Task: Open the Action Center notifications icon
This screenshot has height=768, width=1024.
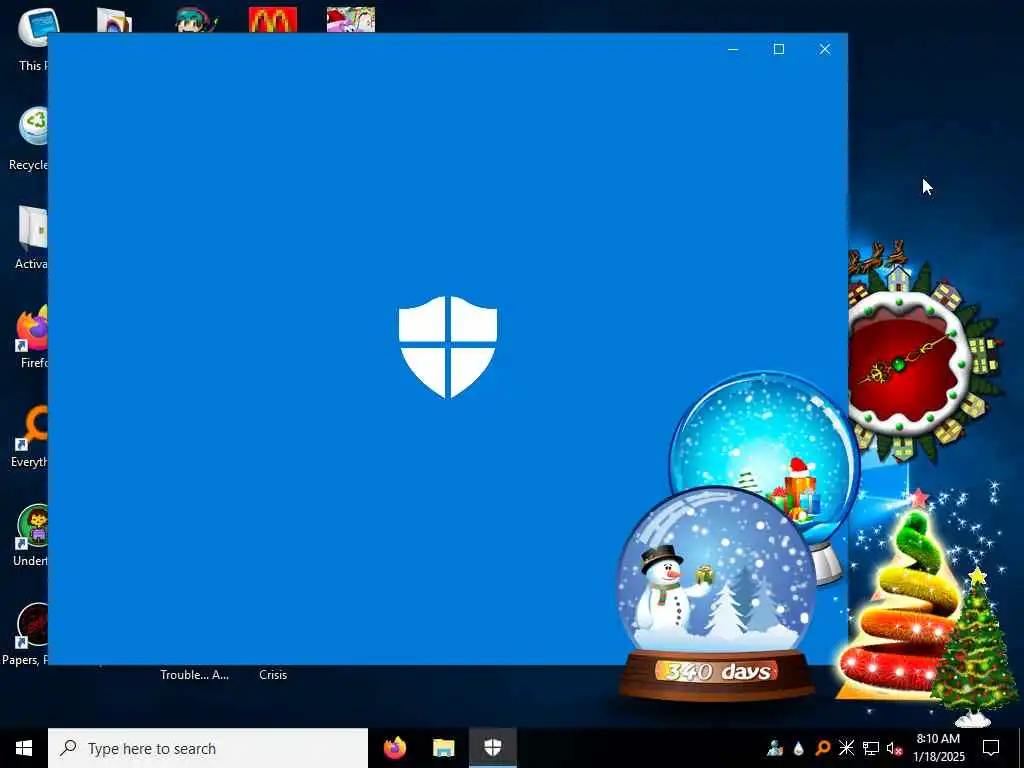Action: click(991, 748)
